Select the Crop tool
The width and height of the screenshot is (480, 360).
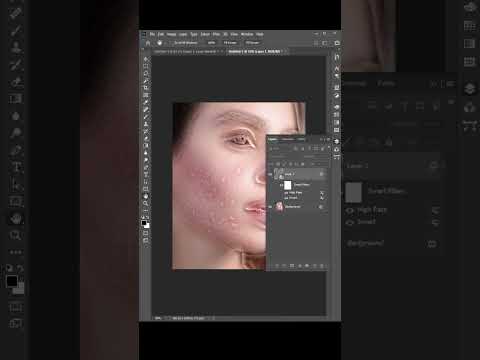(x=146, y=87)
